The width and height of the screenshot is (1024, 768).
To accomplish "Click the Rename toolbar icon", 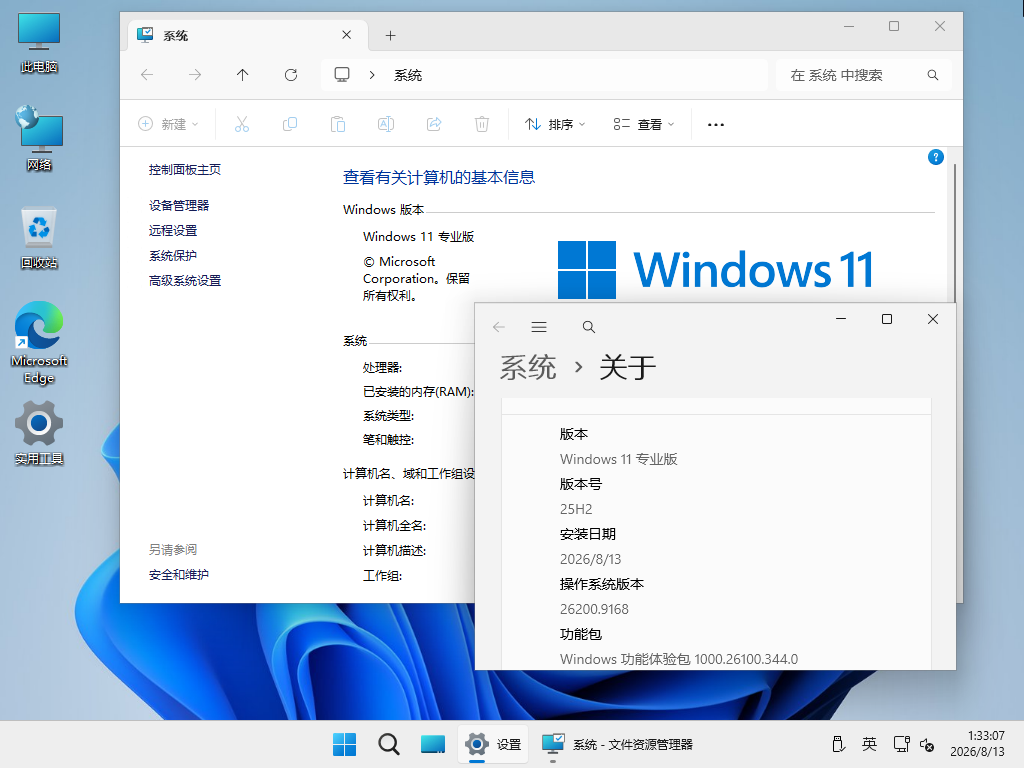I will pyautogui.click(x=386, y=124).
